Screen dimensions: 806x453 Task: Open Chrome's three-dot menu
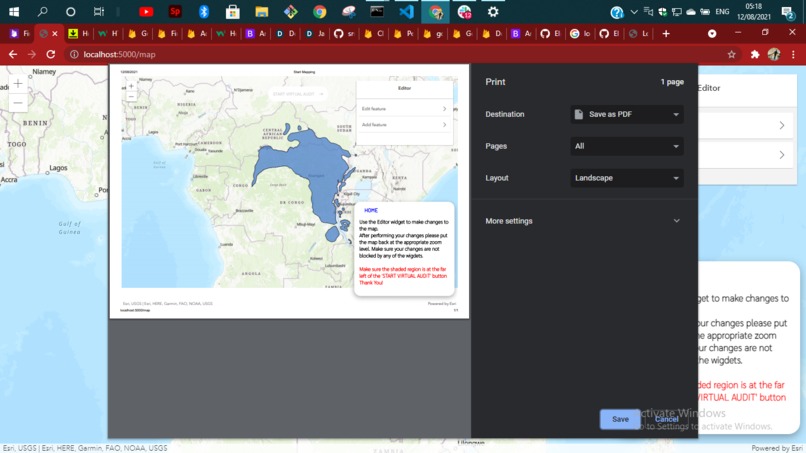pyautogui.click(x=793, y=54)
